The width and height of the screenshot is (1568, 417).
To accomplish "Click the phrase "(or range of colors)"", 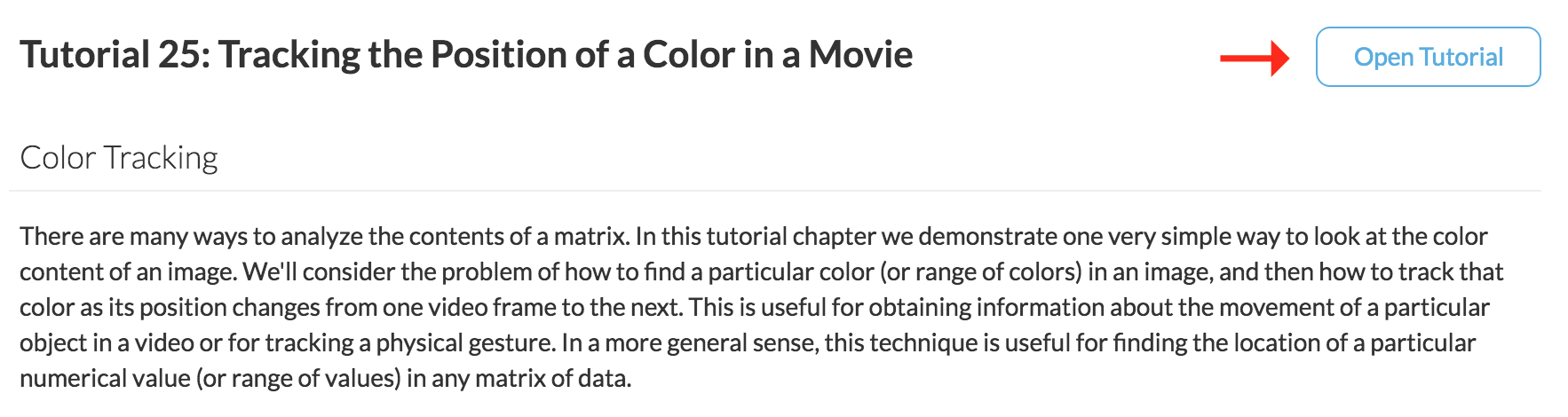I will (980, 271).
